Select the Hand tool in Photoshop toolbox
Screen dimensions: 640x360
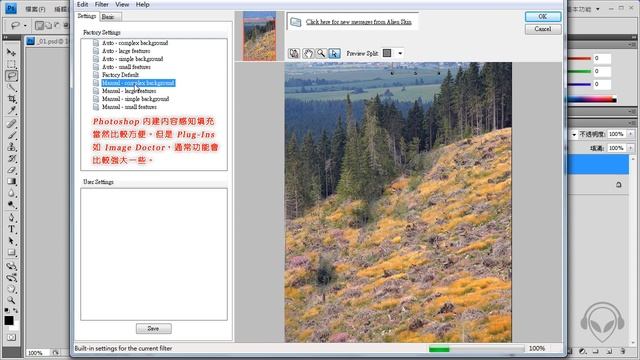point(11,289)
